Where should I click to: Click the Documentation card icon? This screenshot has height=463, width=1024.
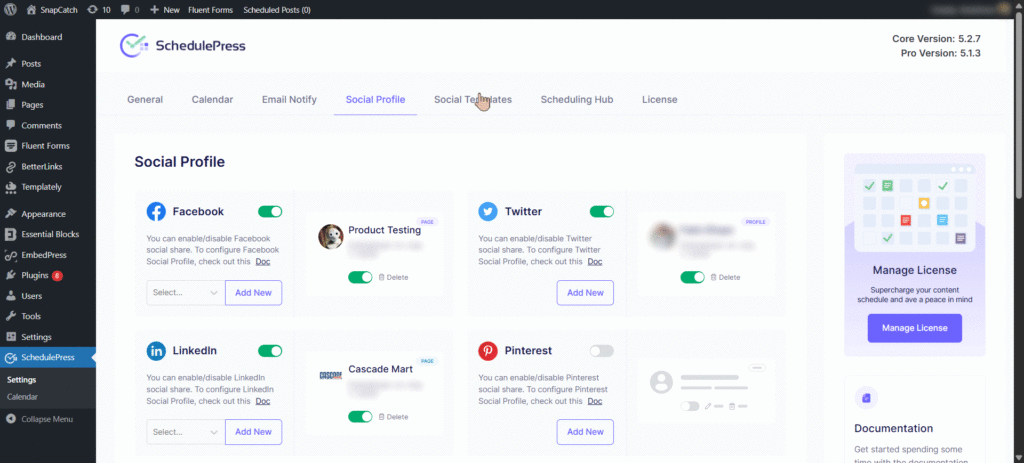point(866,398)
